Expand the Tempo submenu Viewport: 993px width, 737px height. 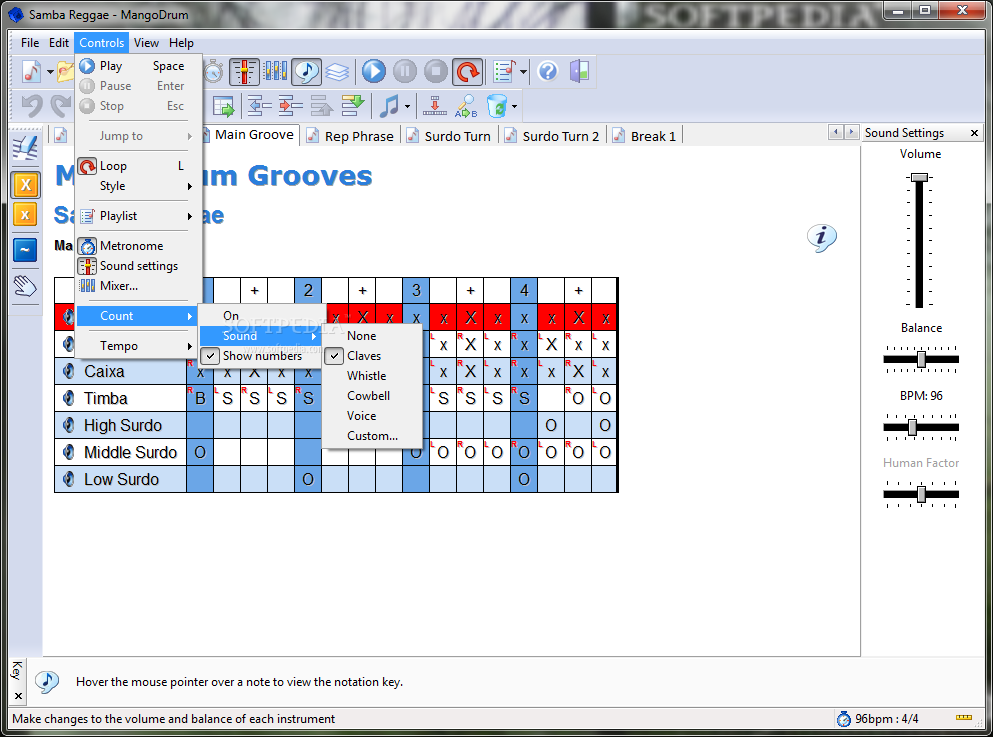click(139, 346)
